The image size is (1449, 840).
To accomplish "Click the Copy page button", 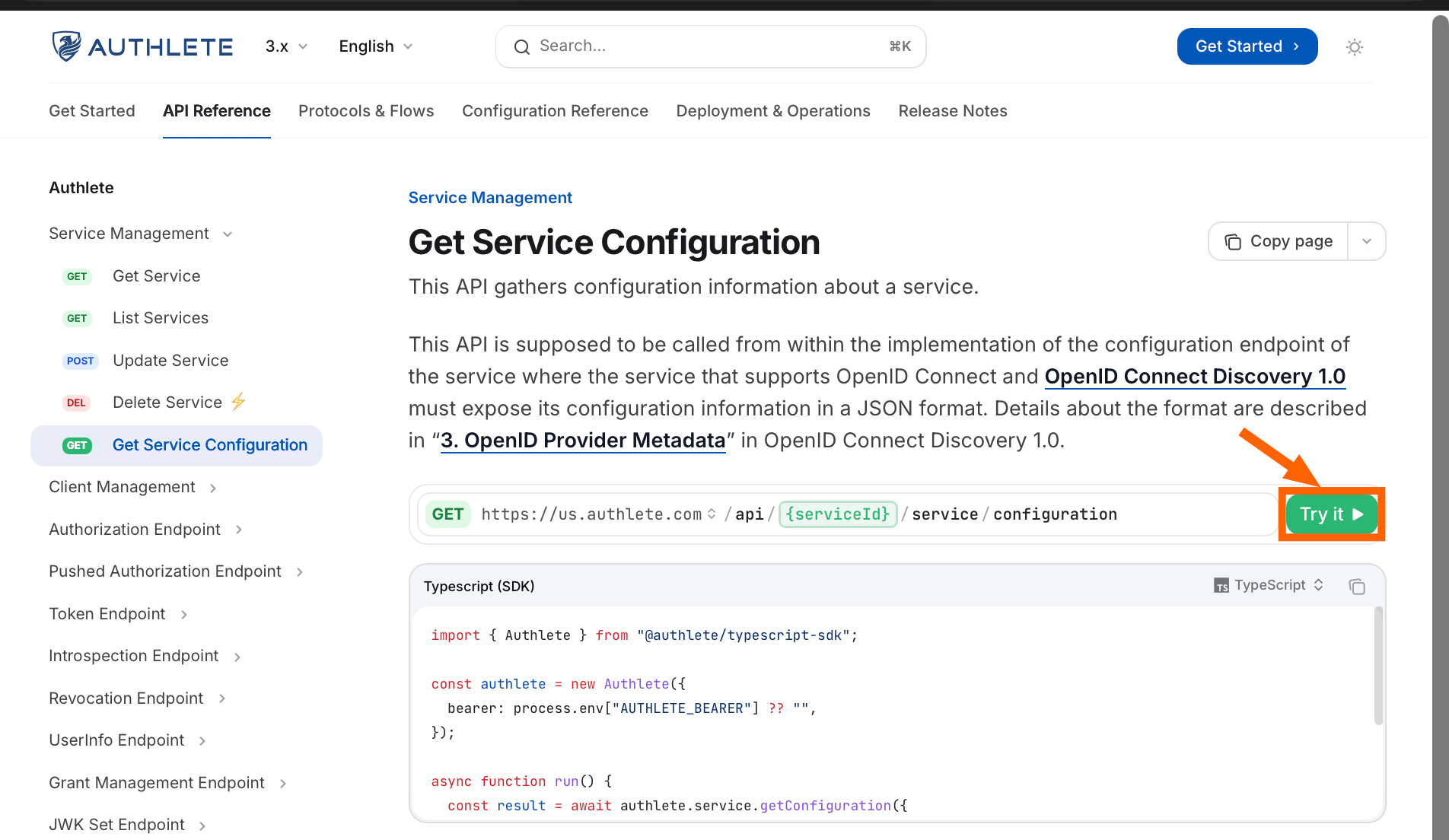I will (x=1279, y=241).
